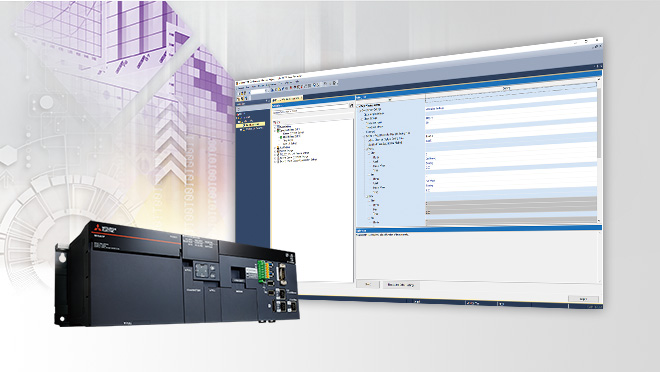Click the pin icon of the right docked pane
This screenshot has height=372, width=660.
coord(597,66)
